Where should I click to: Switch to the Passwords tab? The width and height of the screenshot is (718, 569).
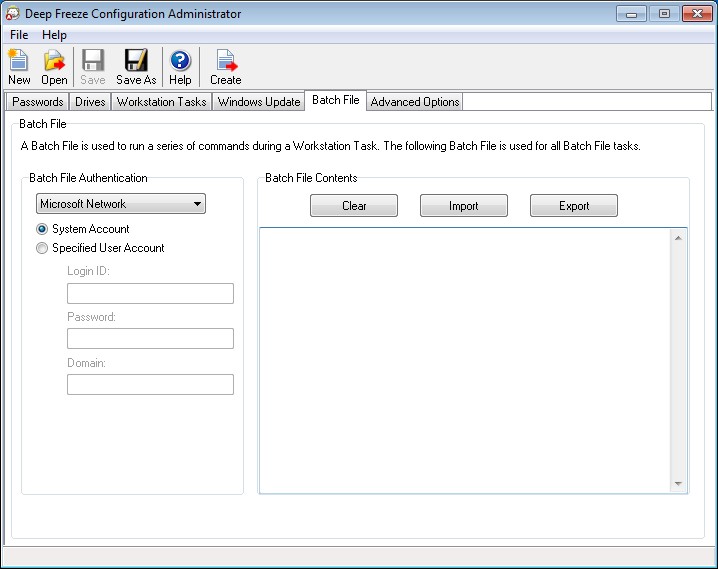coord(38,102)
